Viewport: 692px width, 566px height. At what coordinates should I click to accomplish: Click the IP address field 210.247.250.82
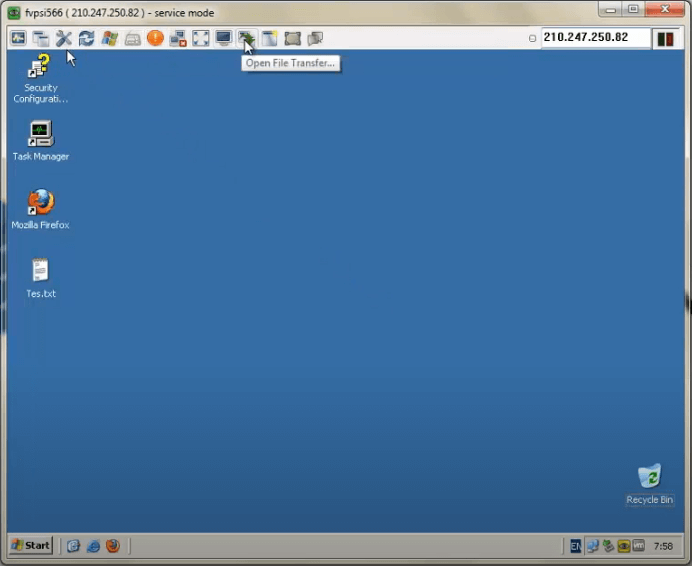pyautogui.click(x=595, y=37)
